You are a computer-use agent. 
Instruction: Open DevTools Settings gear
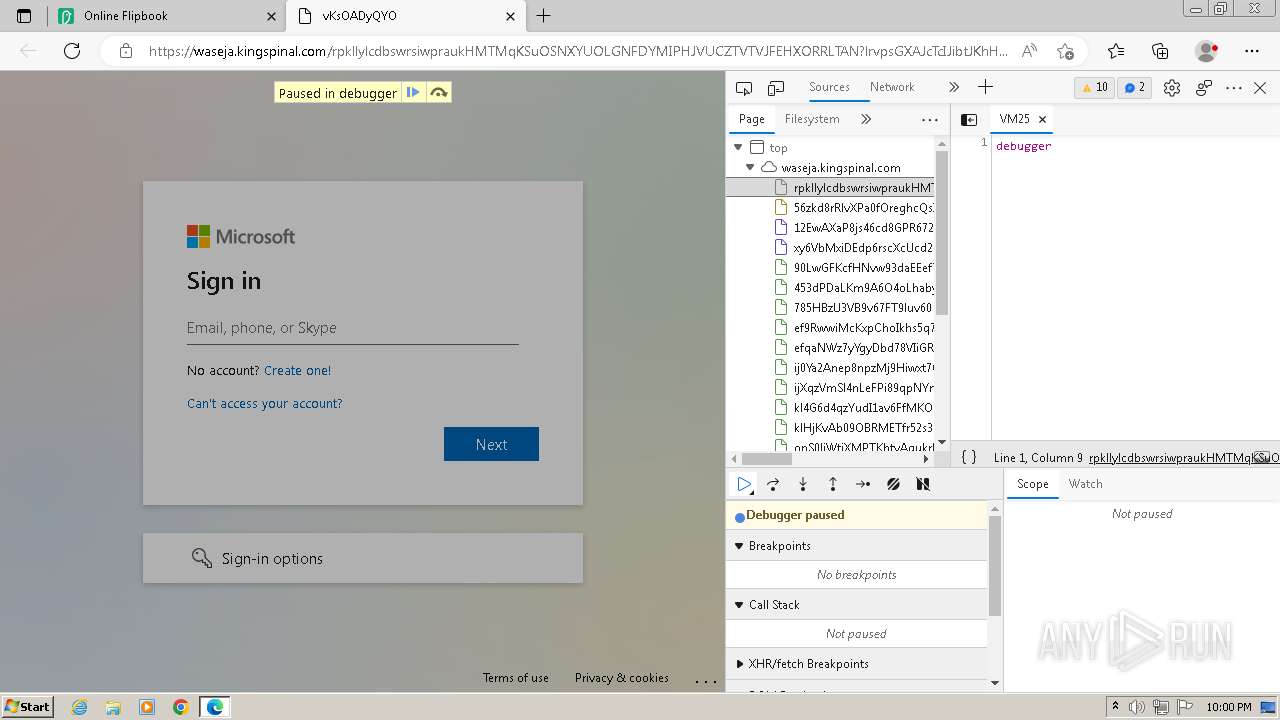coord(1172,88)
